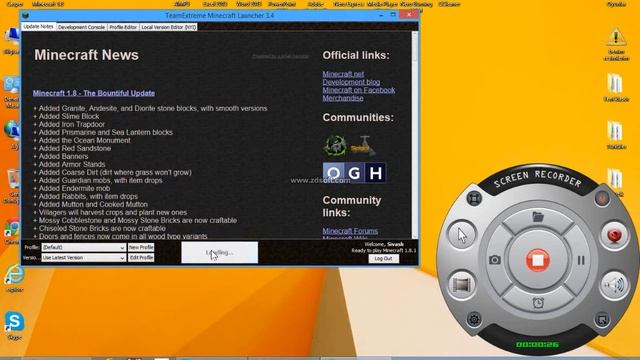Click the Loading play button
The height and width of the screenshot is (360, 640).
tap(220, 253)
